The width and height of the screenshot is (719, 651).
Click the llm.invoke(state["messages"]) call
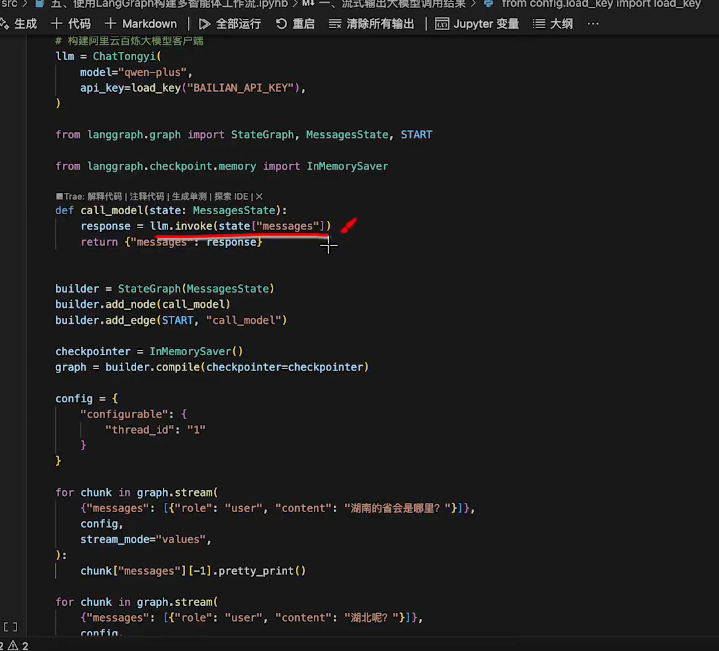click(x=240, y=226)
